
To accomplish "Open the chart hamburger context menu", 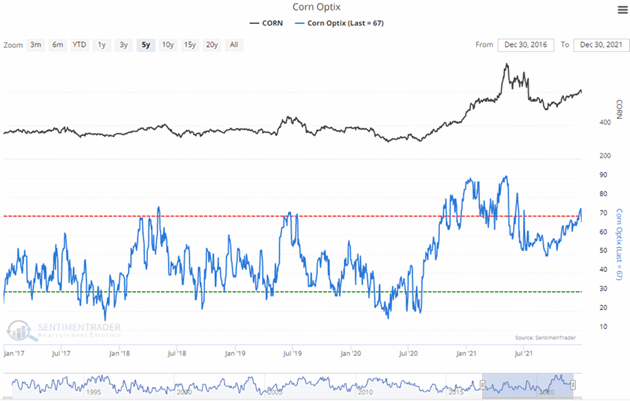I will tap(610, 11).
